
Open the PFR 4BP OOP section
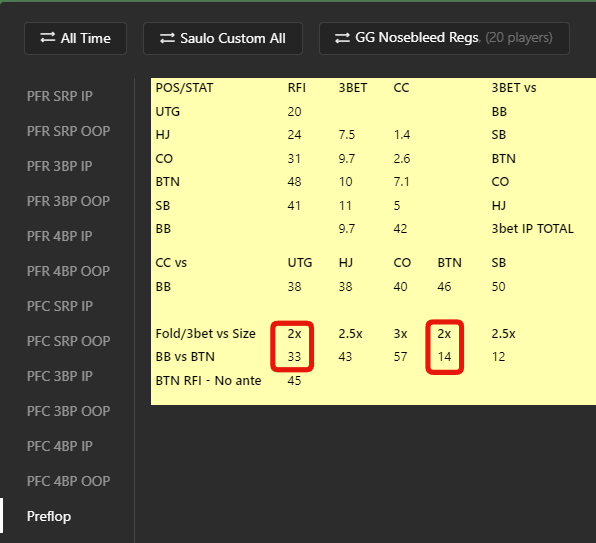coord(68,271)
